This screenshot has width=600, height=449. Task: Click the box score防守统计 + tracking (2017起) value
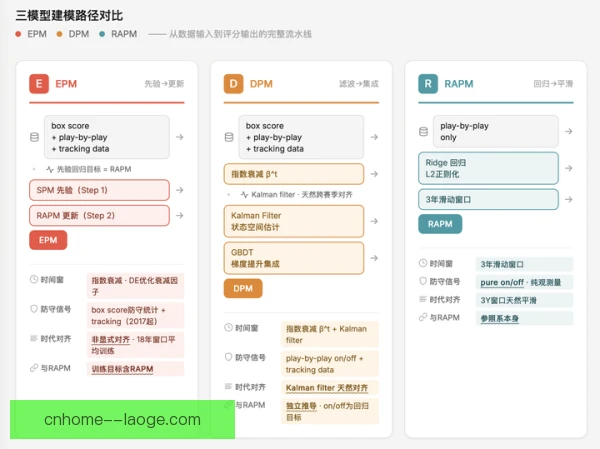[135, 315]
